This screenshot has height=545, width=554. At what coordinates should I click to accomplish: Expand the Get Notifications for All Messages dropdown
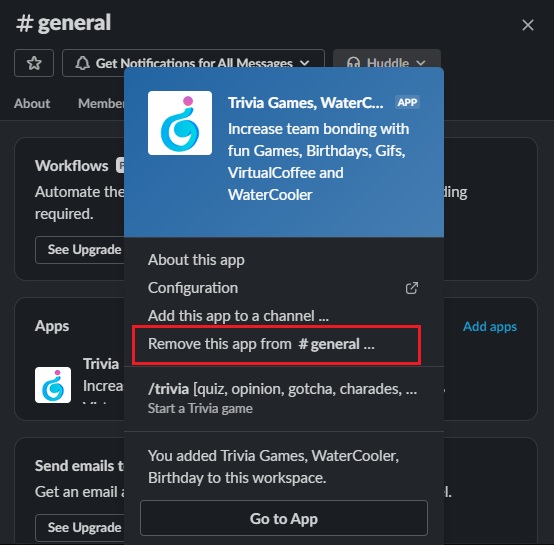193,63
